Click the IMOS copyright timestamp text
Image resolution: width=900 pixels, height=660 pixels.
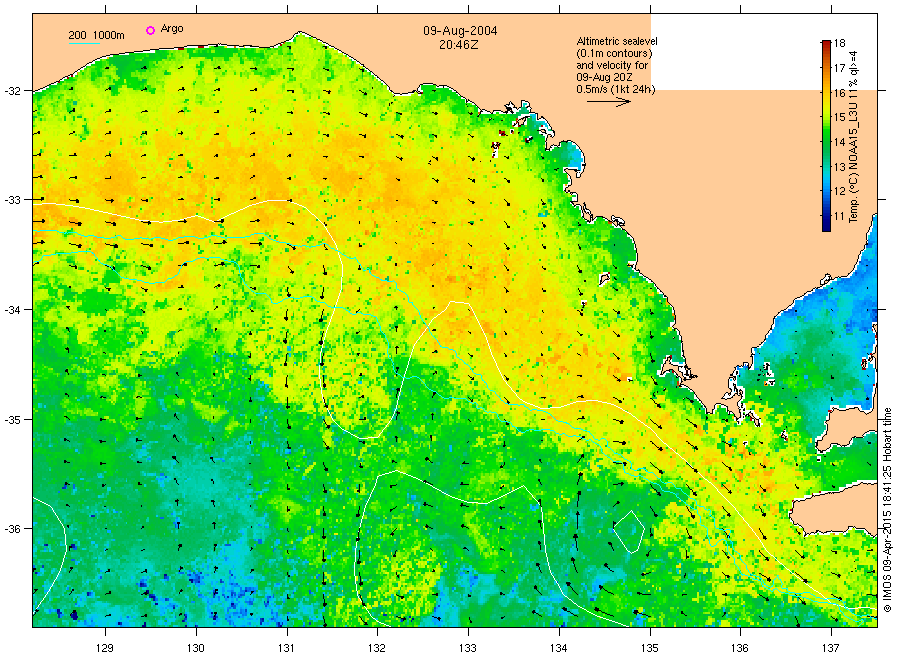[887, 510]
